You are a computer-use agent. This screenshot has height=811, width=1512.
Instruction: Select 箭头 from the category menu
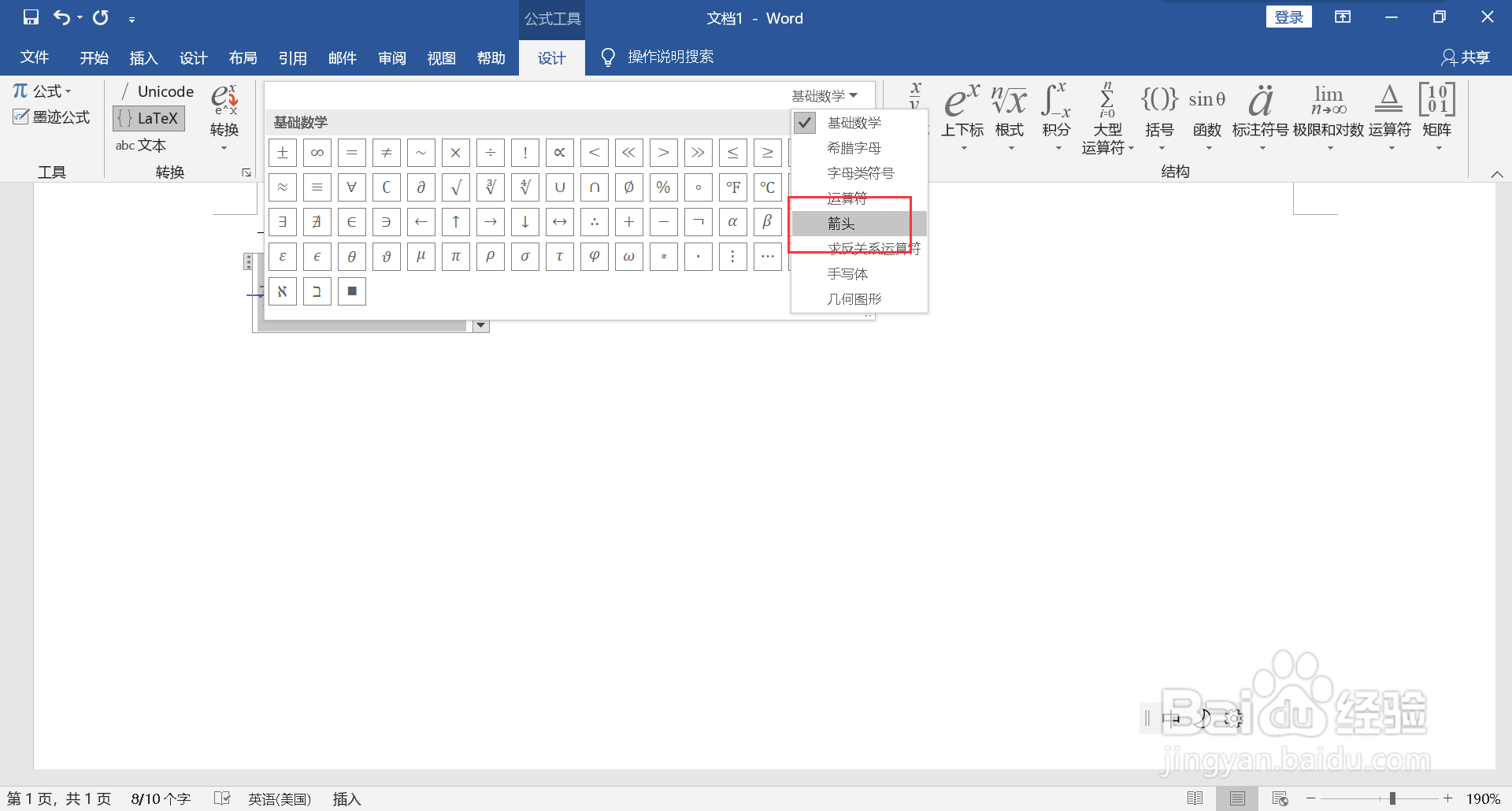[x=841, y=224]
